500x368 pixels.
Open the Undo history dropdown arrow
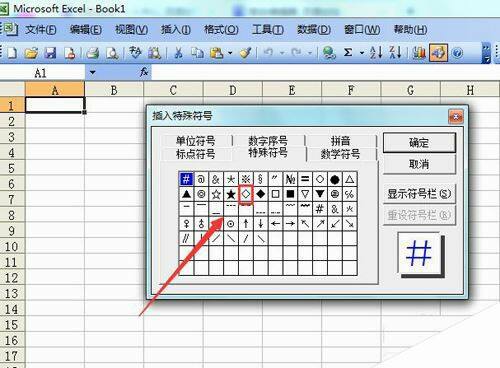pyautogui.click(x=282, y=53)
